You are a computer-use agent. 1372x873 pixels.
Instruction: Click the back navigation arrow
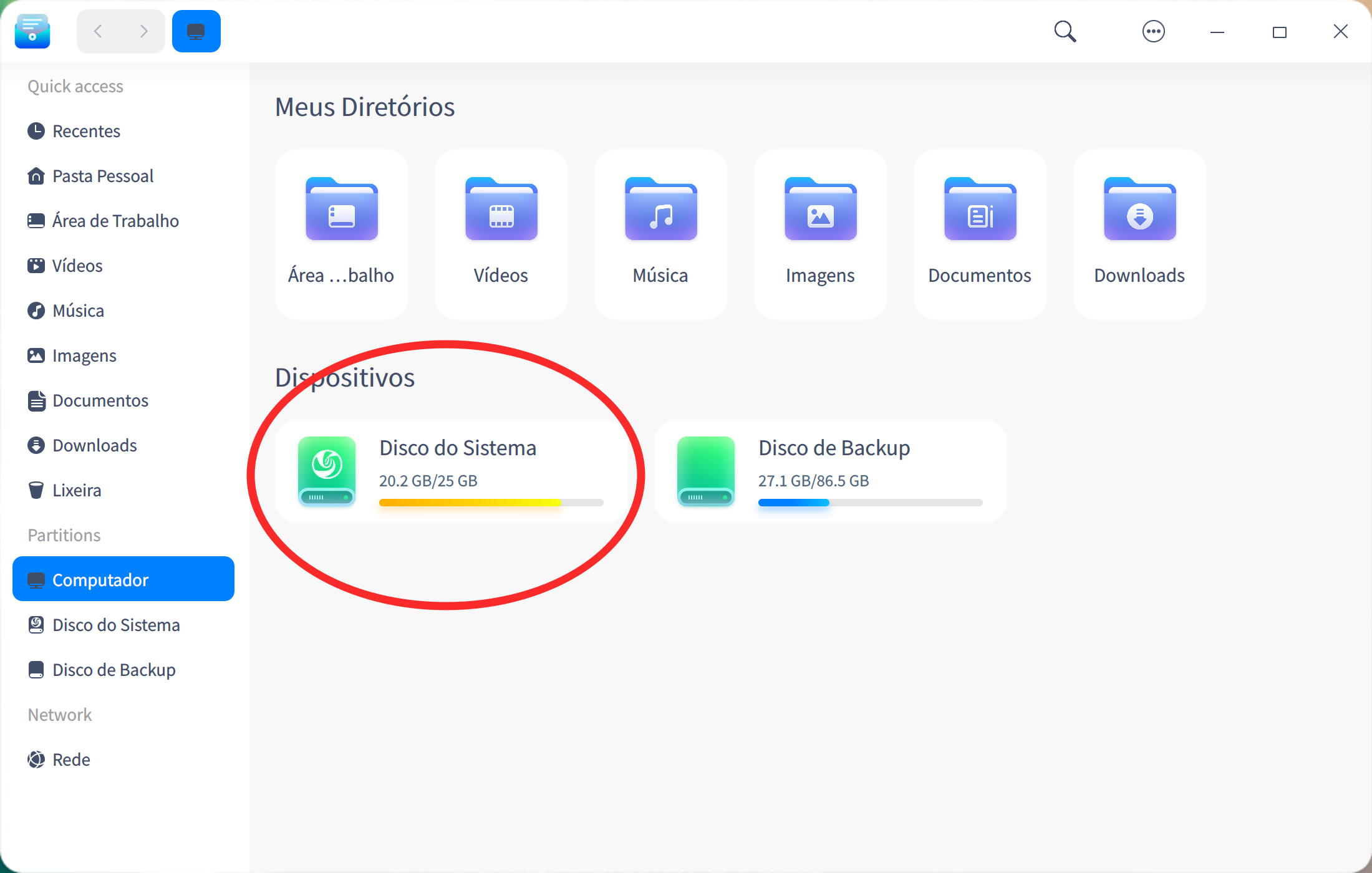[98, 31]
